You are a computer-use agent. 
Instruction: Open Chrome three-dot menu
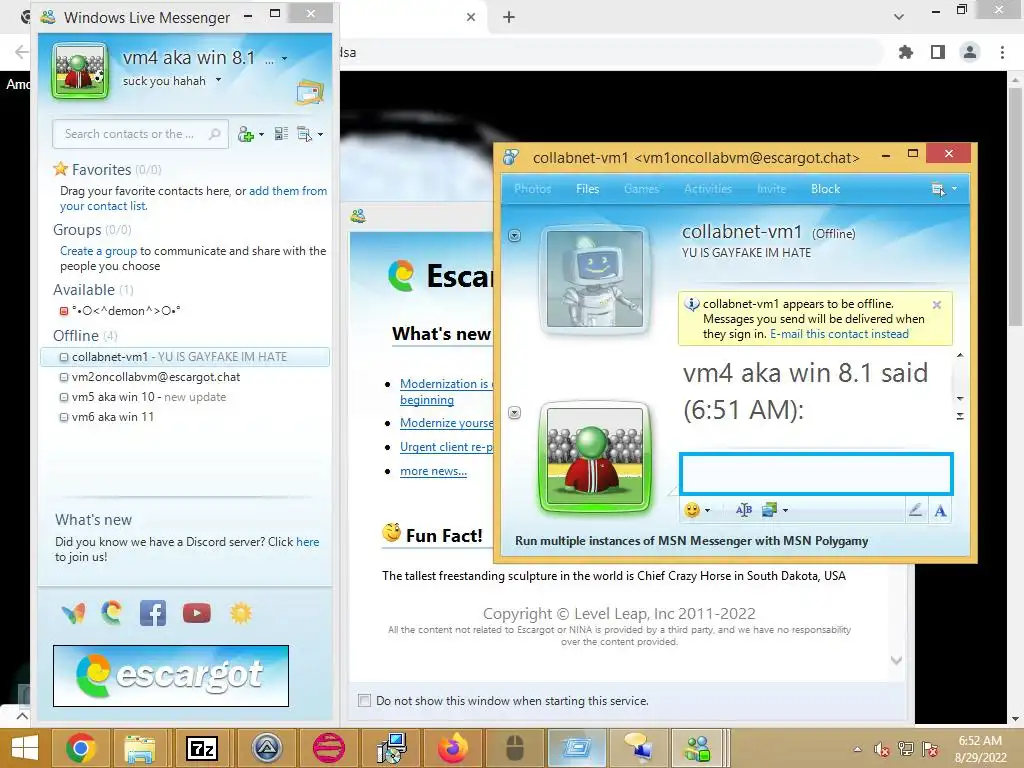(1002, 52)
